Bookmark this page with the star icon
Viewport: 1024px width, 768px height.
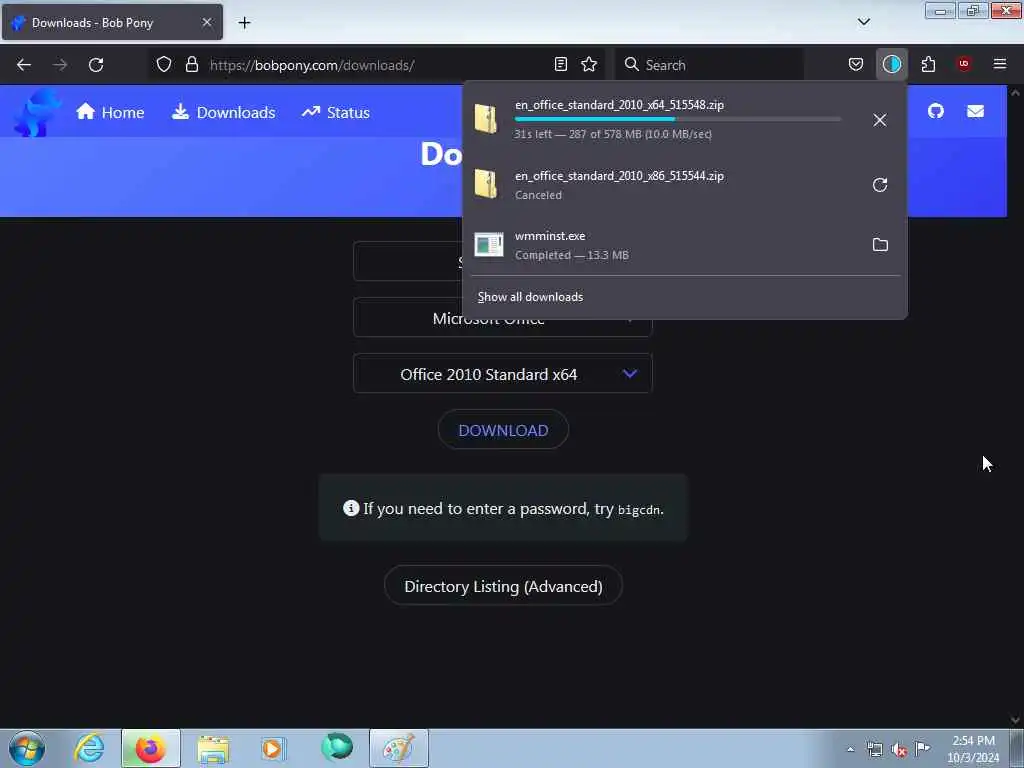pos(589,64)
